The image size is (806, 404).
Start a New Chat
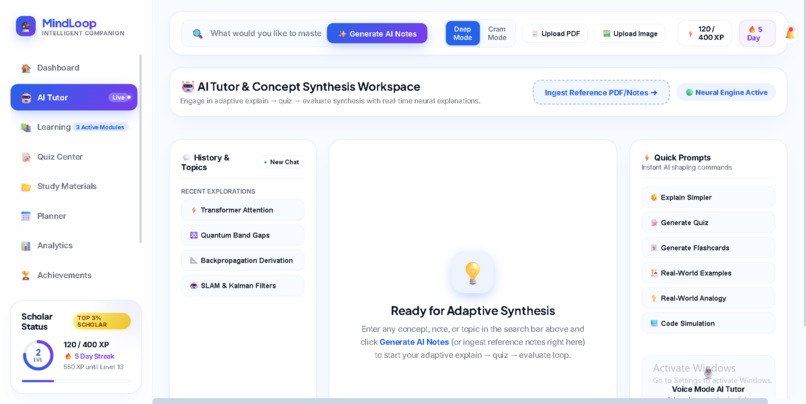pos(281,162)
